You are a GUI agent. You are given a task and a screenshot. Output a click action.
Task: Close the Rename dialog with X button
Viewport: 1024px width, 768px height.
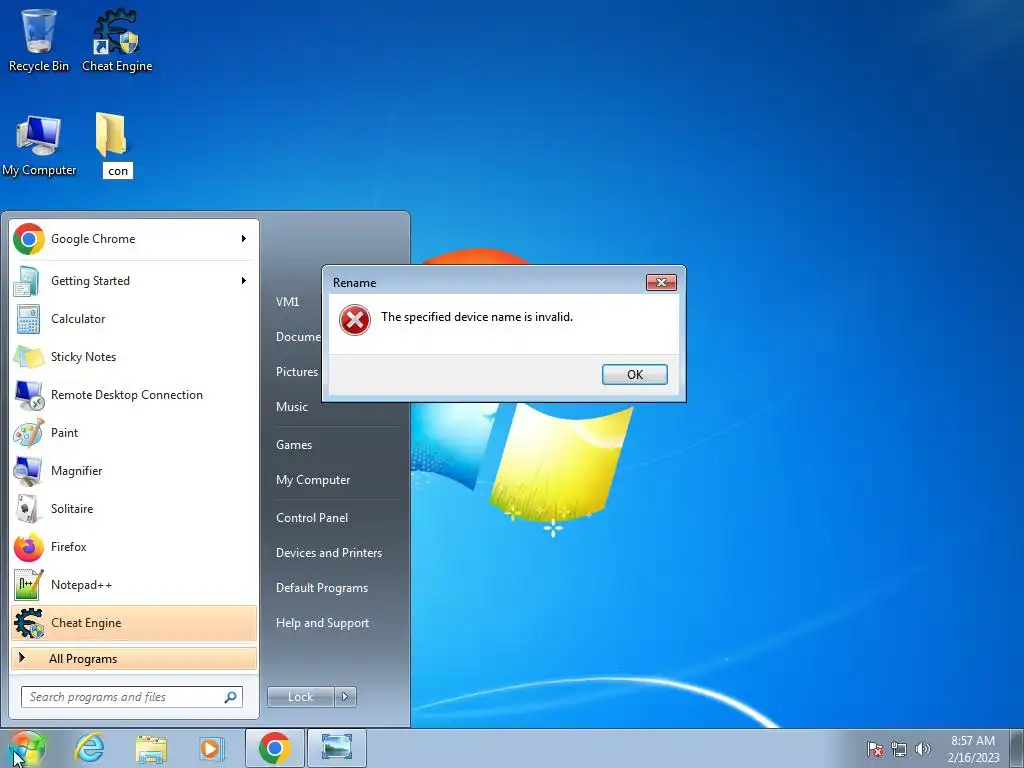pos(661,282)
